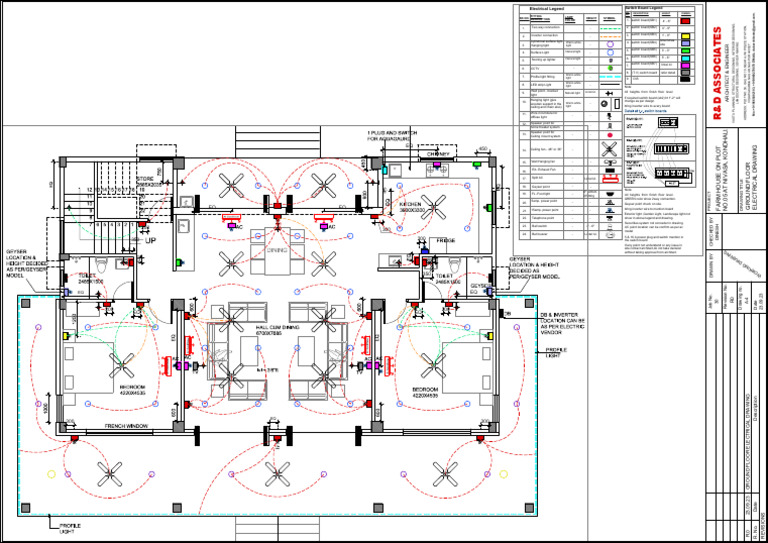Click the cyan dashed profile light legend symbol
Viewport: 768px width, 543px height.
(610, 77)
